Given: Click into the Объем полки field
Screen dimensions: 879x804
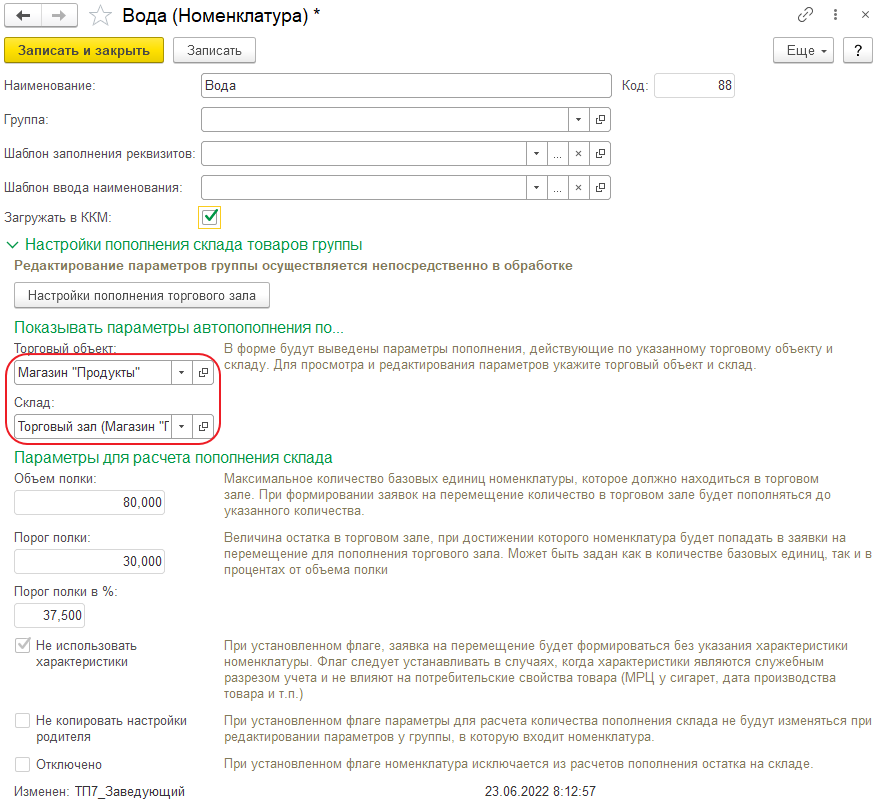Looking at the screenshot, I should point(90,503).
